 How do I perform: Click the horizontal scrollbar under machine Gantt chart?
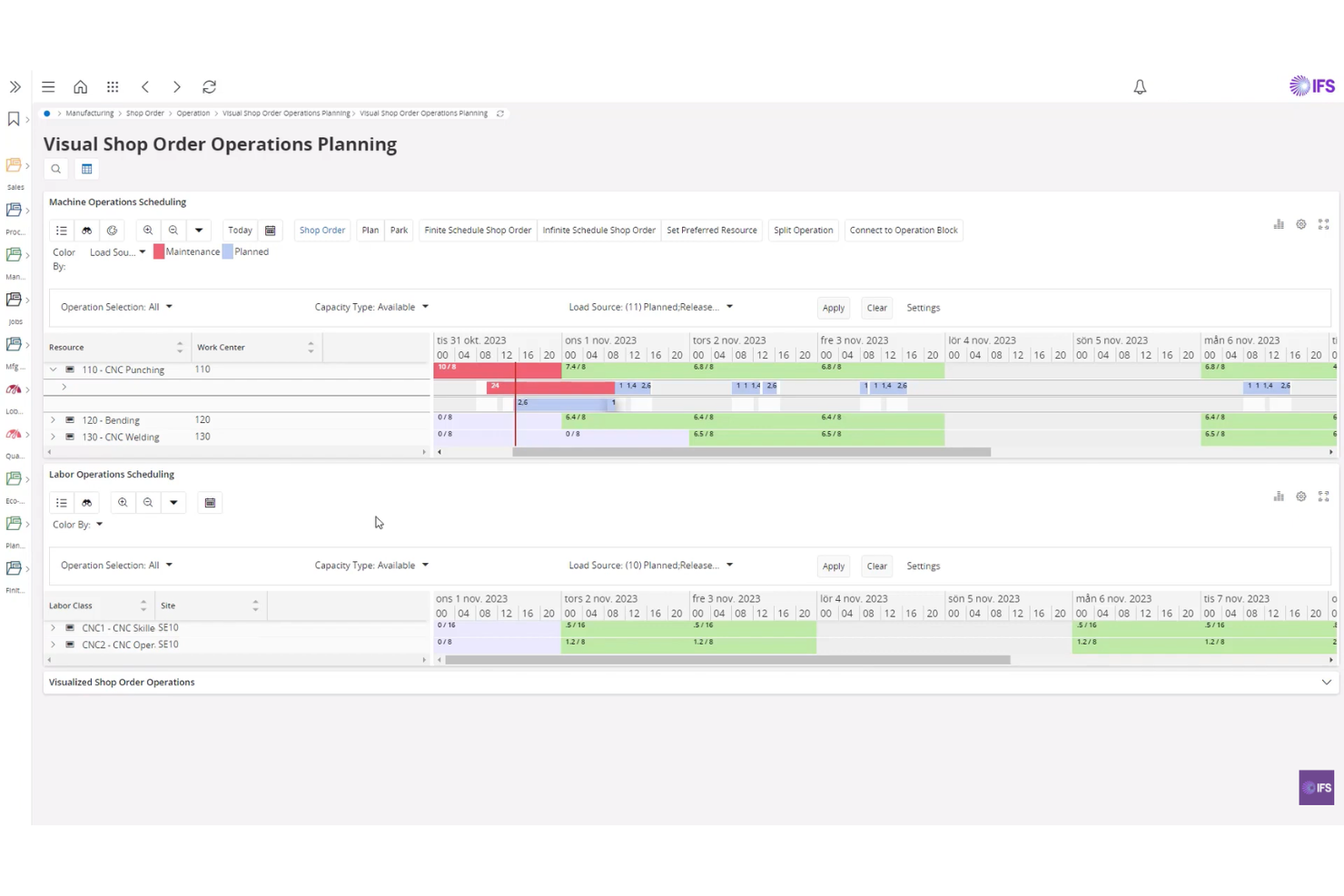pos(754,451)
